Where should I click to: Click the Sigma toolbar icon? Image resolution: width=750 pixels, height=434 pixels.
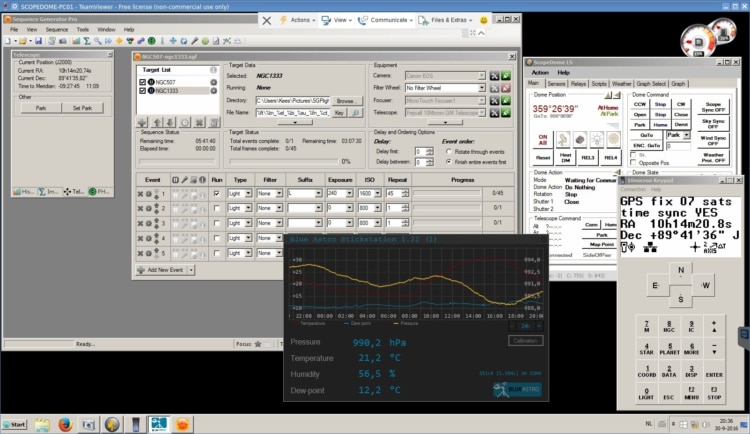87,41
